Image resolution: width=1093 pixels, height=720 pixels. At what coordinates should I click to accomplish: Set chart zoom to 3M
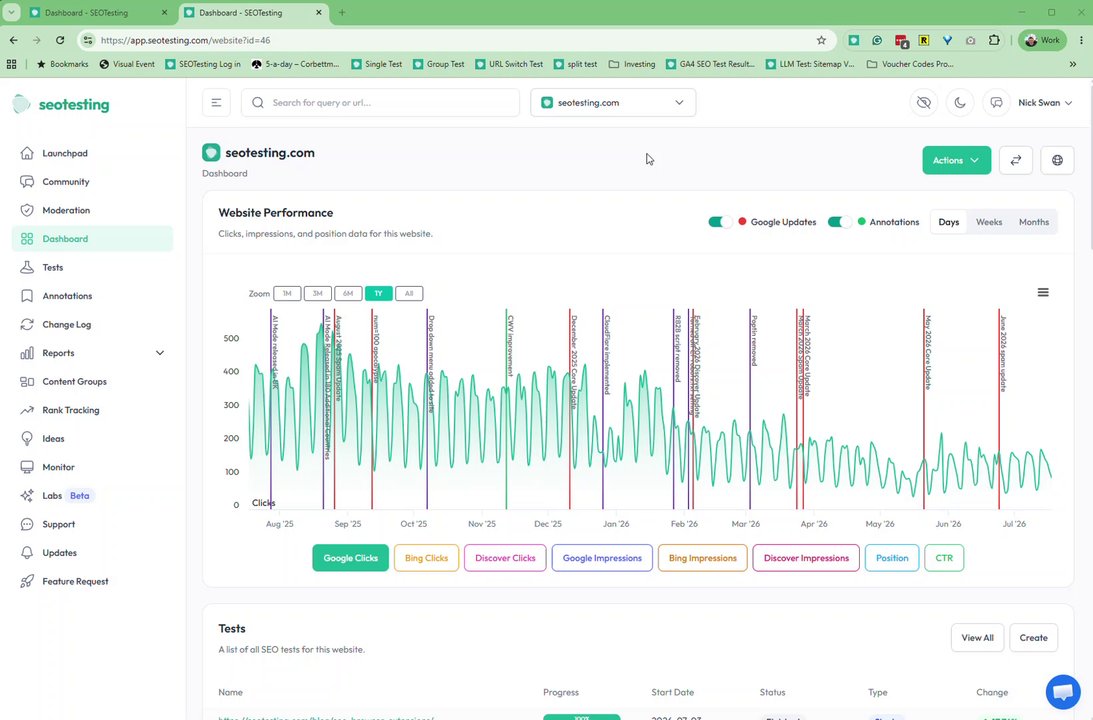(318, 293)
